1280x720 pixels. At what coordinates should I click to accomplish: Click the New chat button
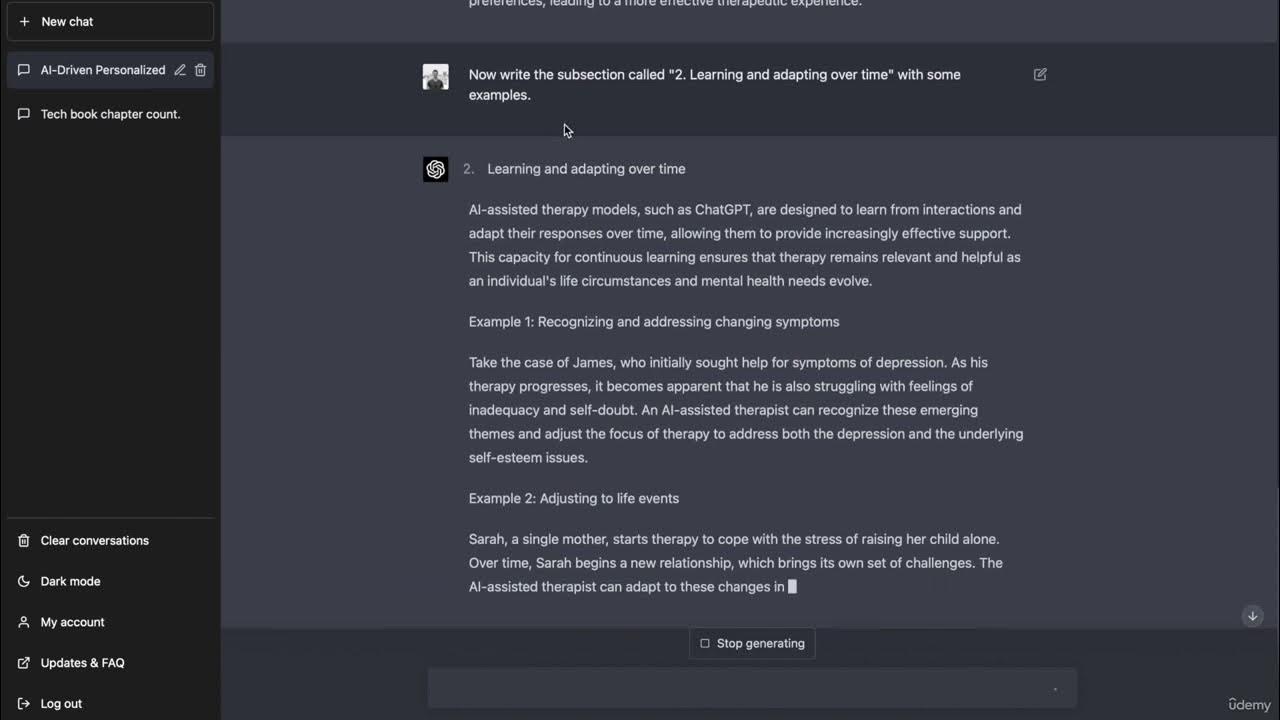(110, 21)
